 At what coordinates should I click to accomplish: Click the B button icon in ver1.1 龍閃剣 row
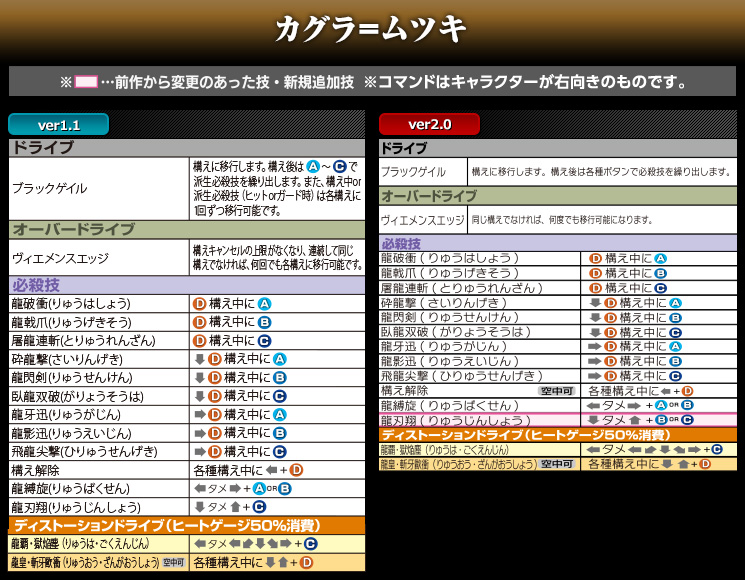[x=280, y=378]
